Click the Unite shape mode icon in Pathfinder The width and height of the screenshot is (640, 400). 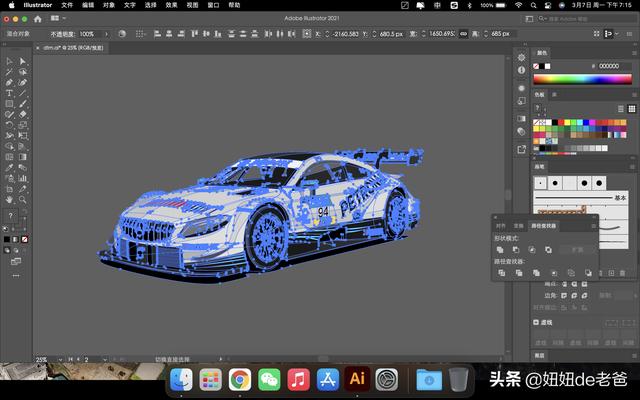(x=500, y=249)
